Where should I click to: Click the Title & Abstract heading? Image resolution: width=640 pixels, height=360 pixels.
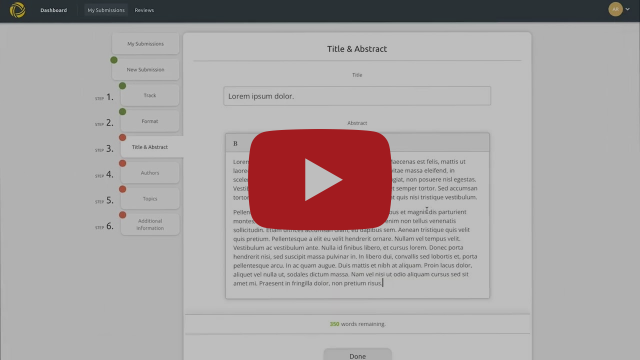(x=357, y=49)
